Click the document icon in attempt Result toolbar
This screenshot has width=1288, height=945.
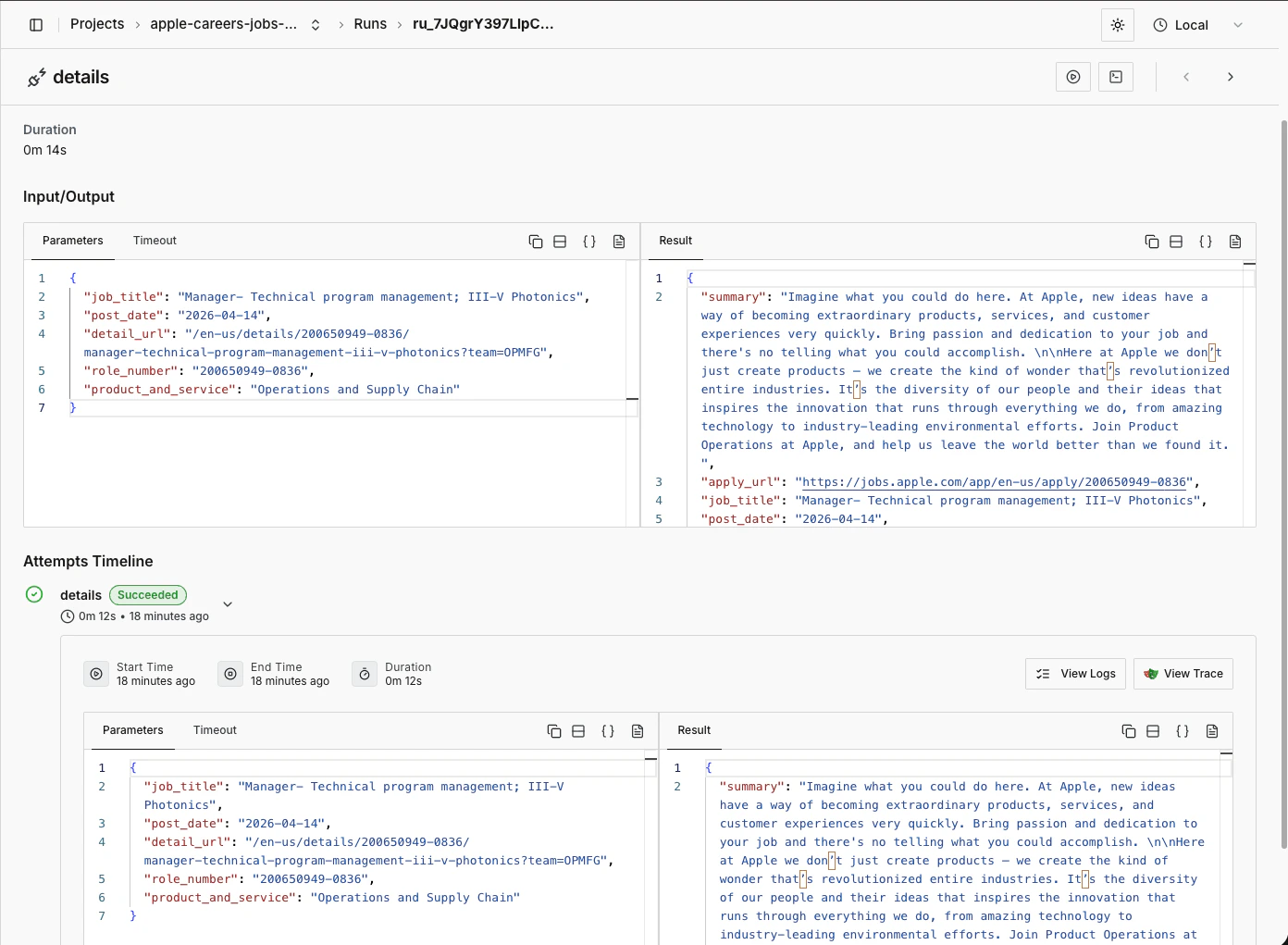1212,731
